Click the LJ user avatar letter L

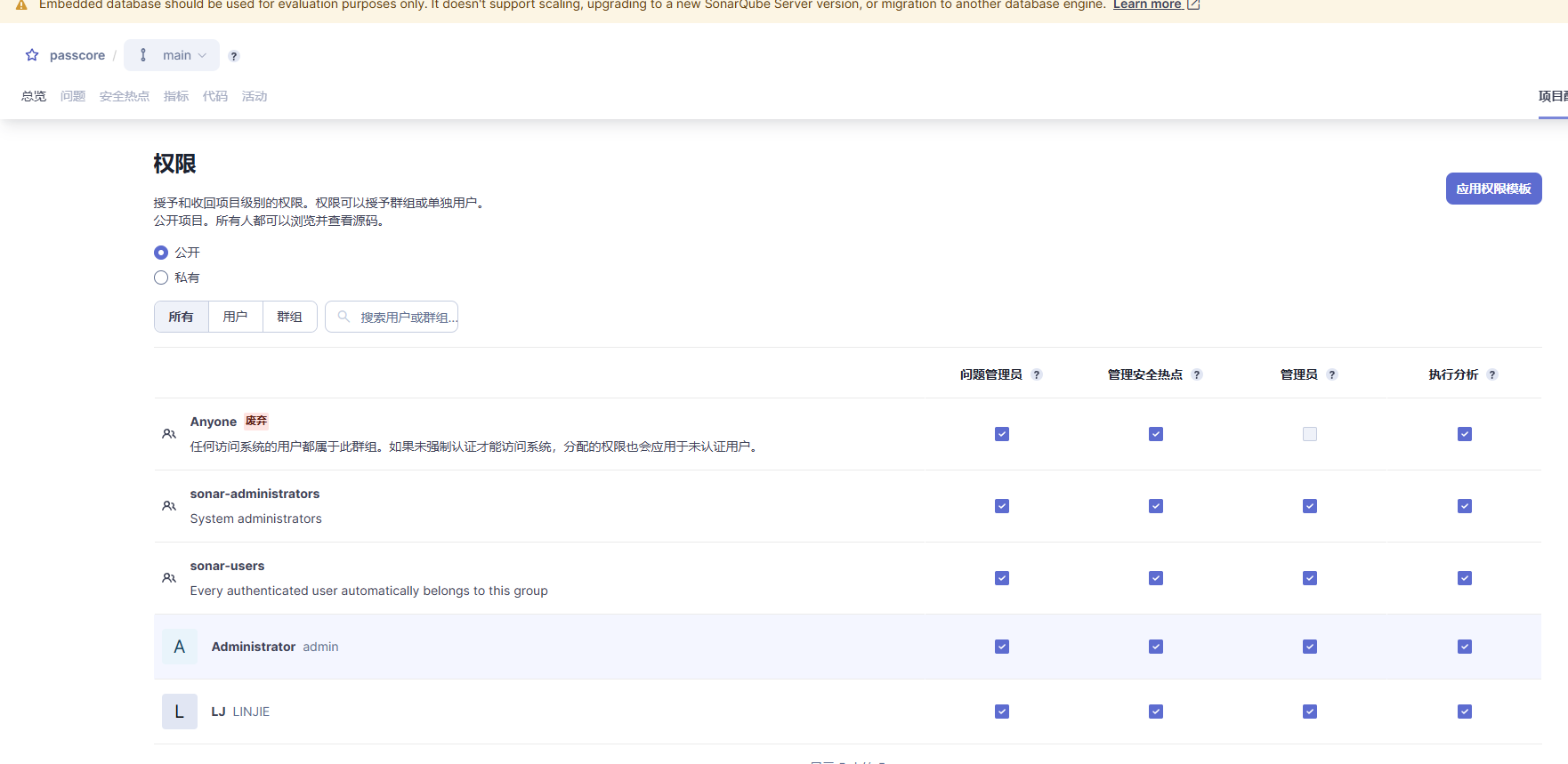click(x=180, y=712)
